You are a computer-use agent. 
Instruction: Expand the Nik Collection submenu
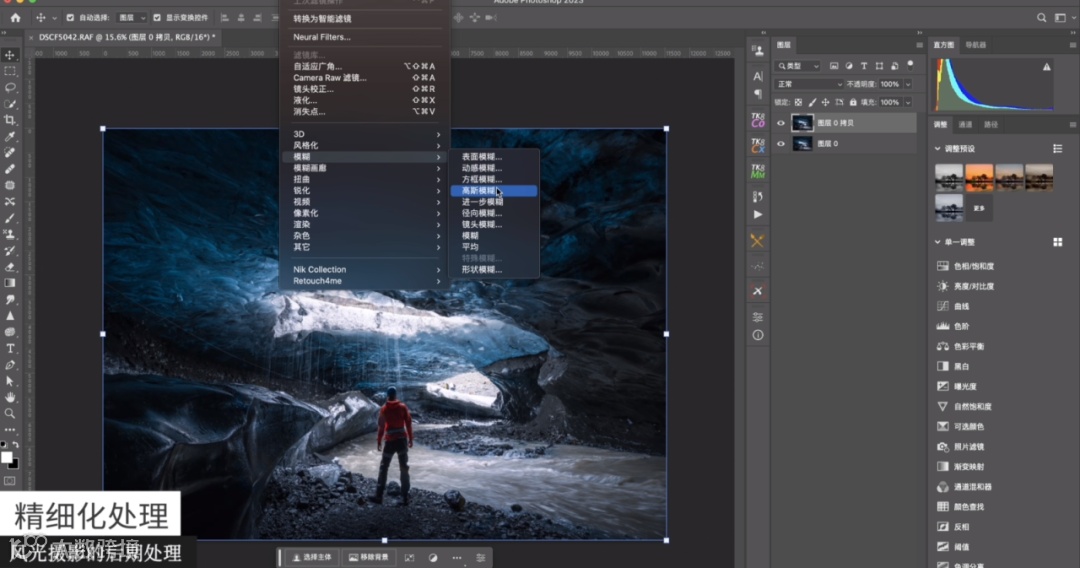tap(366, 269)
